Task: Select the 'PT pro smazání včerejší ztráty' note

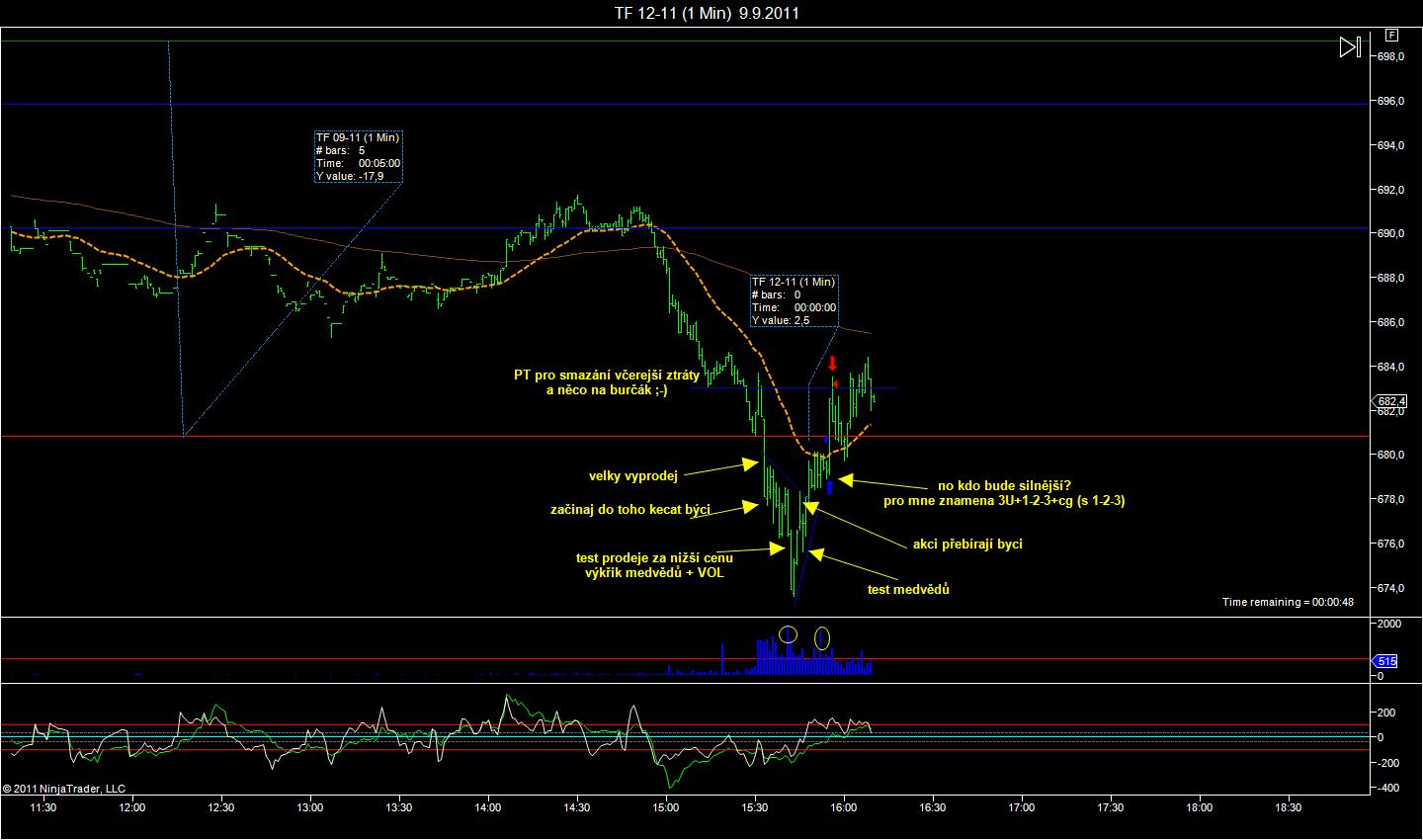Action: (x=607, y=376)
